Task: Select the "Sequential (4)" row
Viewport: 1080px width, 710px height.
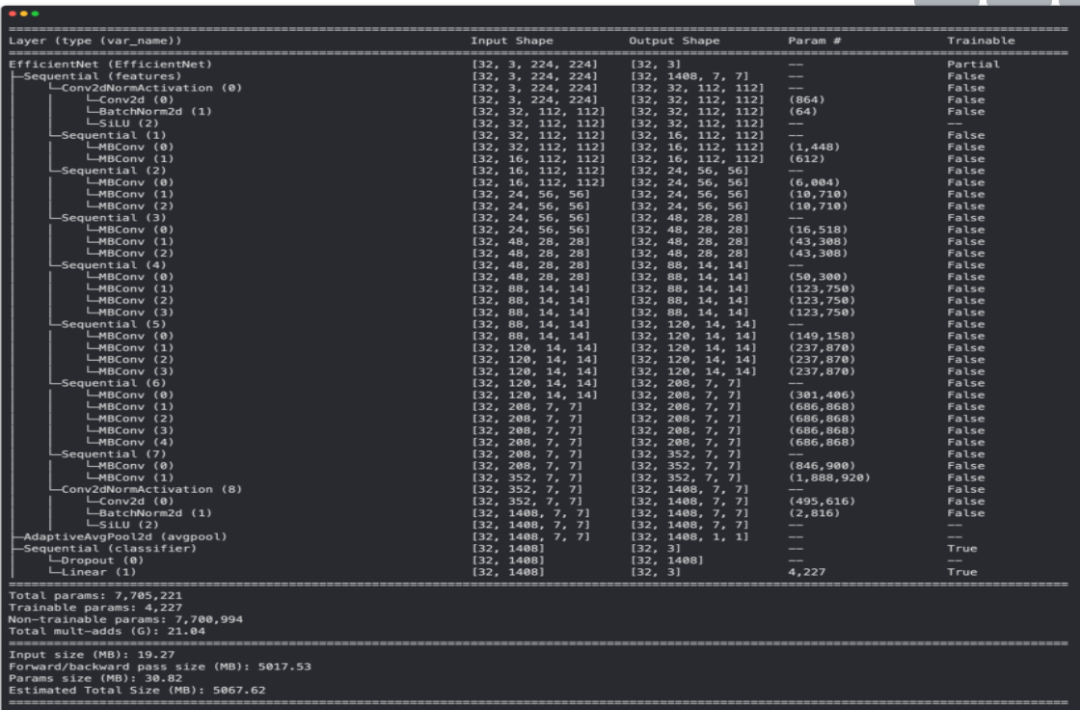Action: click(x=506, y=264)
